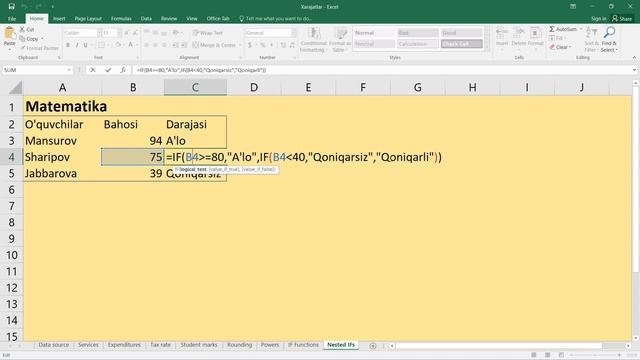Open the IF functions sheet tab
Screen dimensions: 640x360
point(303,345)
